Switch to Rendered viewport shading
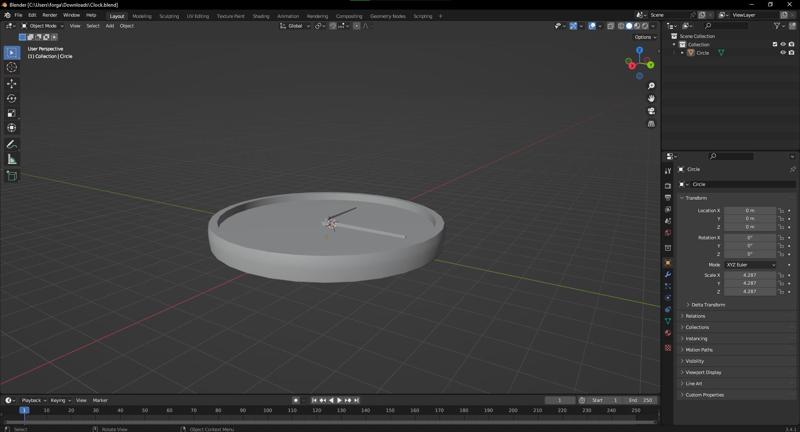Viewport: 800px width, 432px height. [645, 26]
